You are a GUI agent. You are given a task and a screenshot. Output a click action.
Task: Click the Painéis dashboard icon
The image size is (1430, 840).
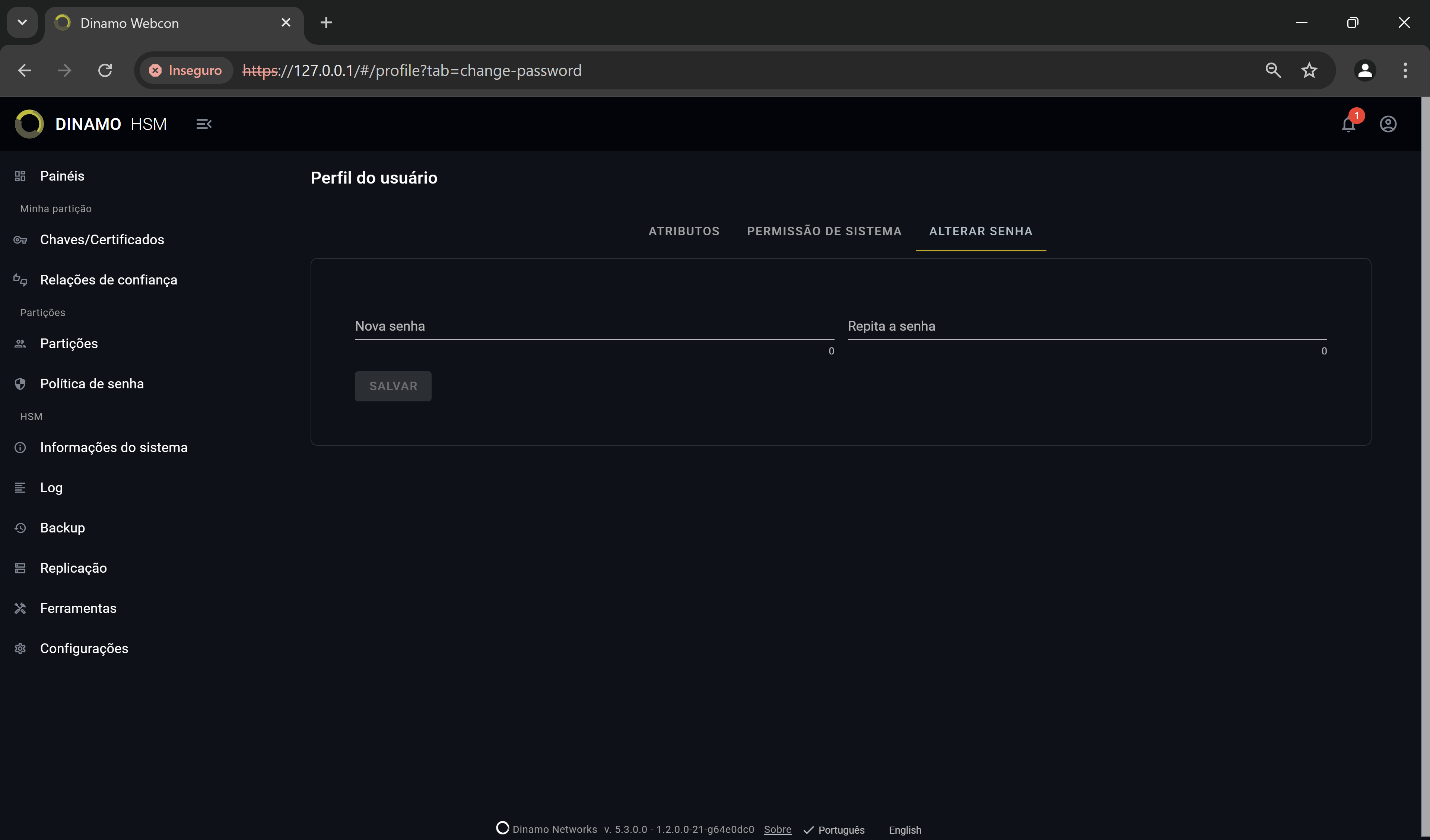pos(20,176)
